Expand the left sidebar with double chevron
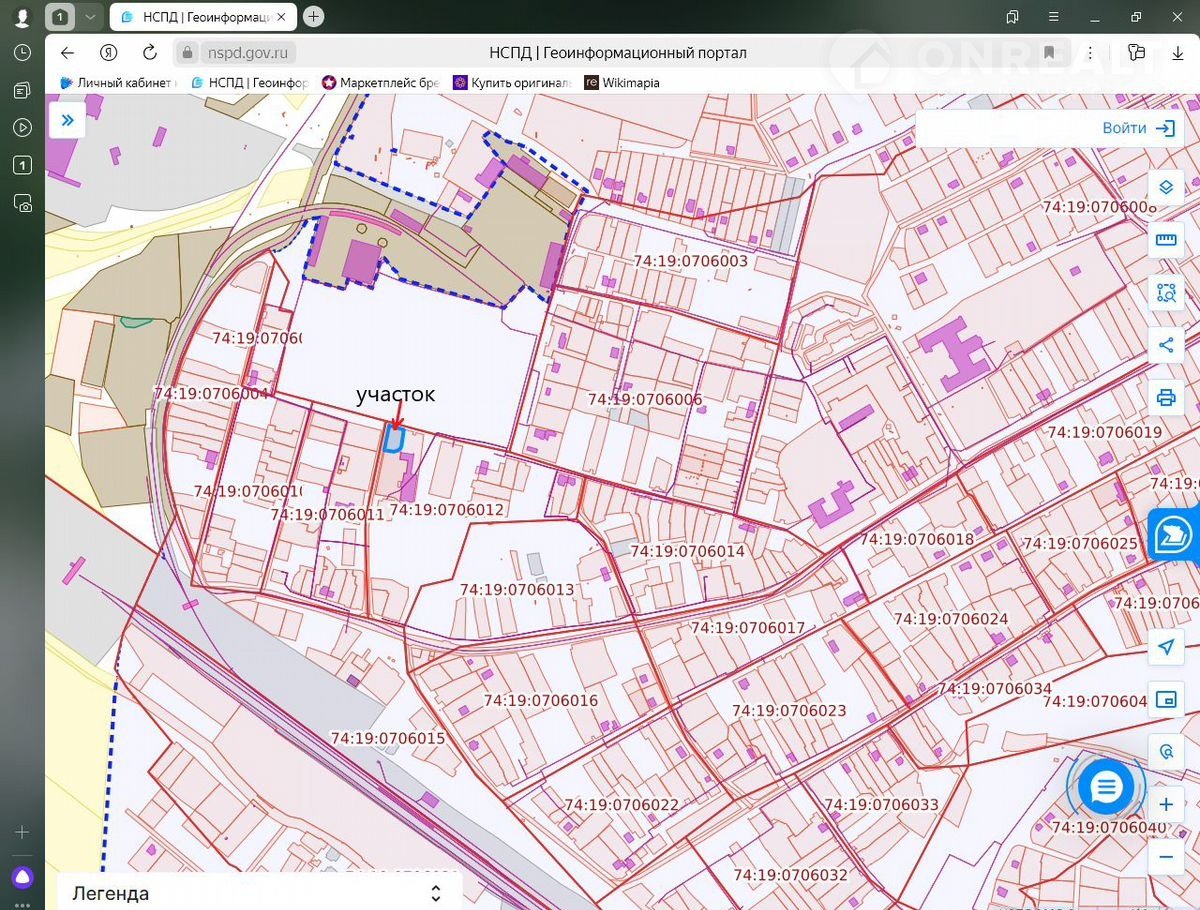This screenshot has width=1200, height=910. click(67, 120)
